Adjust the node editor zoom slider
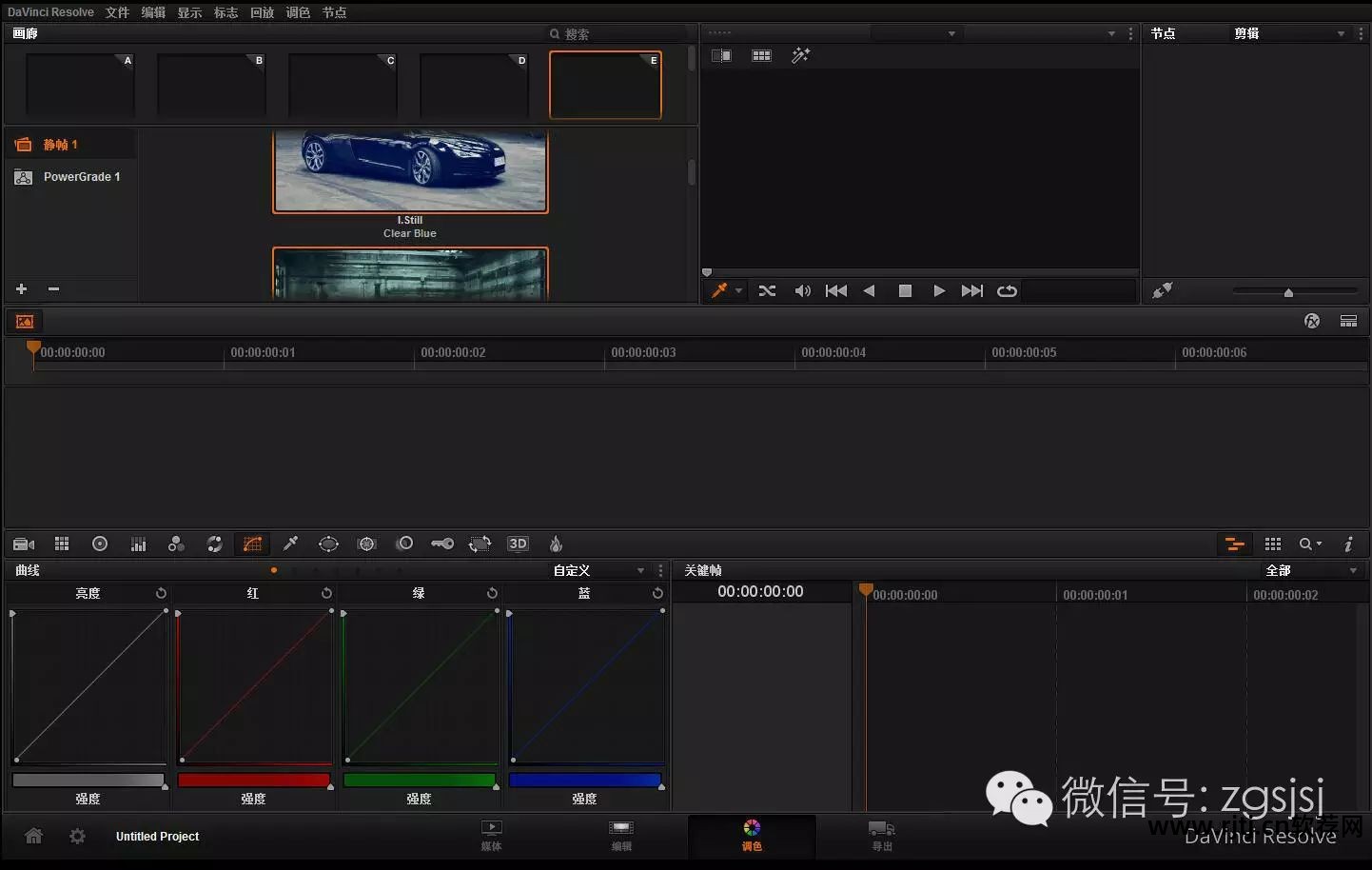Viewport: 1372px width, 870px height. 1294,291
